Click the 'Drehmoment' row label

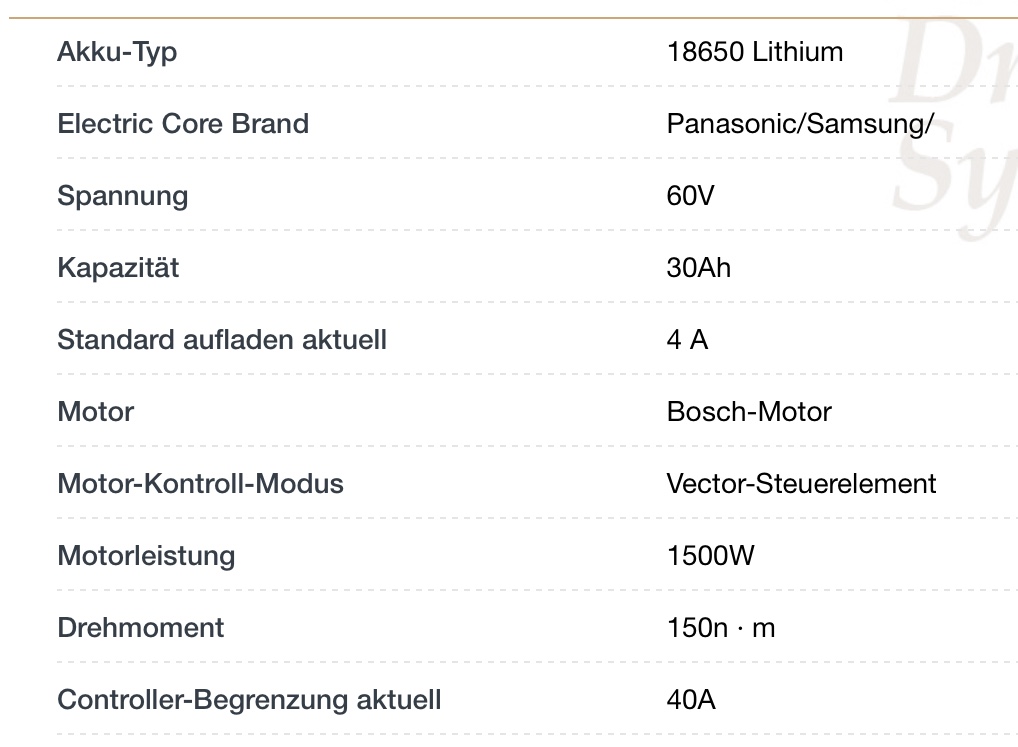140,628
